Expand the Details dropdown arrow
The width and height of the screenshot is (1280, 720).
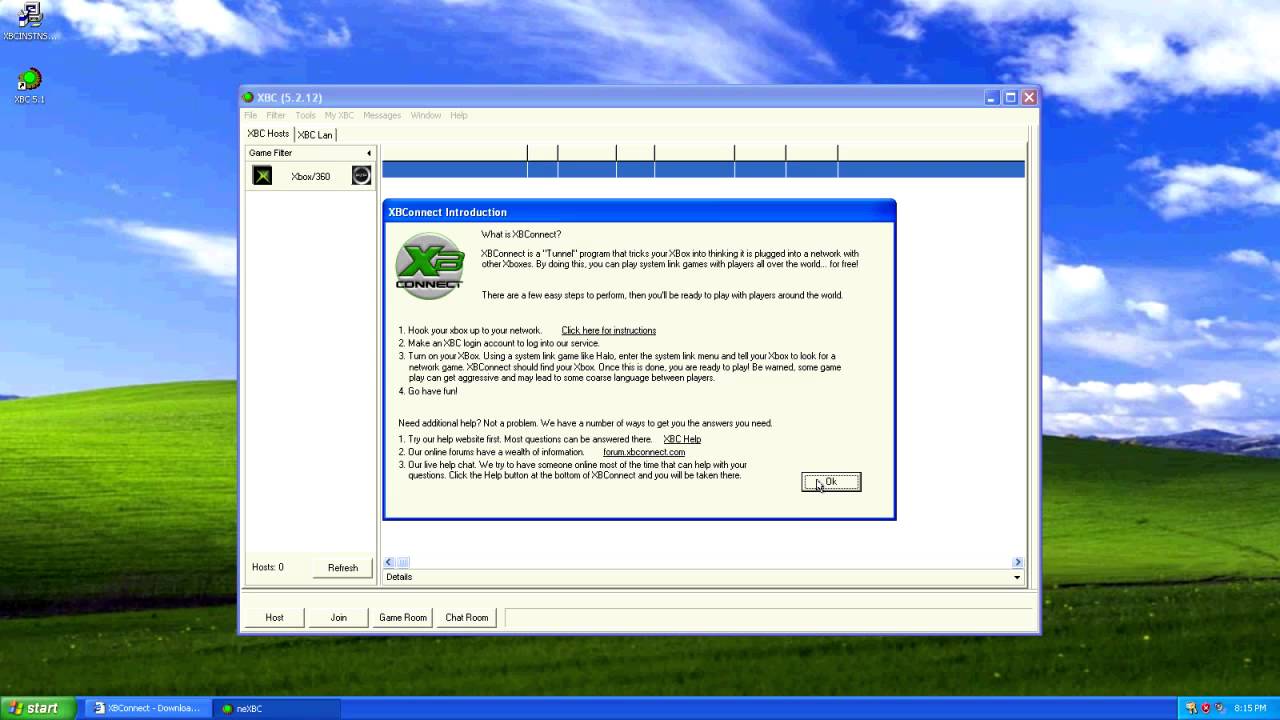pyautogui.click(x=1017, y=577)
